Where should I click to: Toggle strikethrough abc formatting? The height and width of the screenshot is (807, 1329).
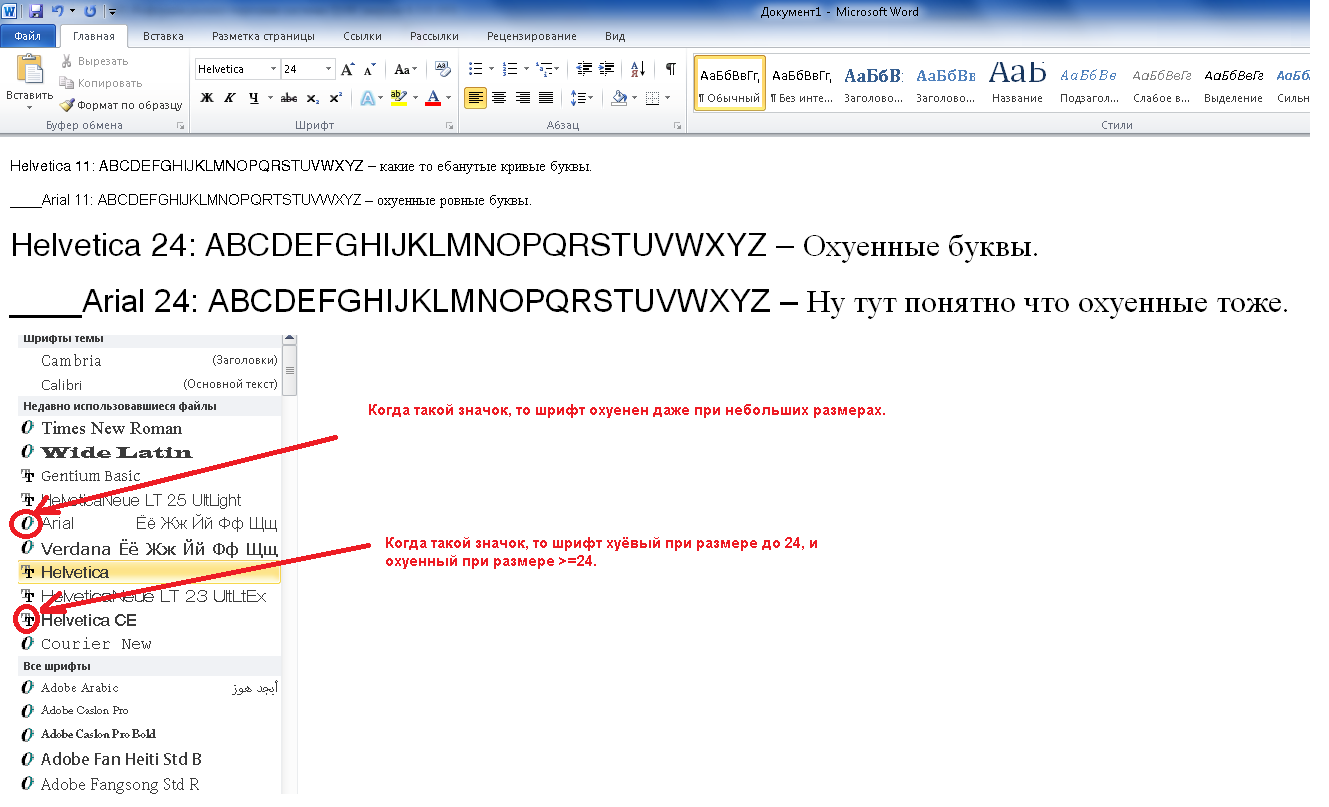tap(289, 98)
